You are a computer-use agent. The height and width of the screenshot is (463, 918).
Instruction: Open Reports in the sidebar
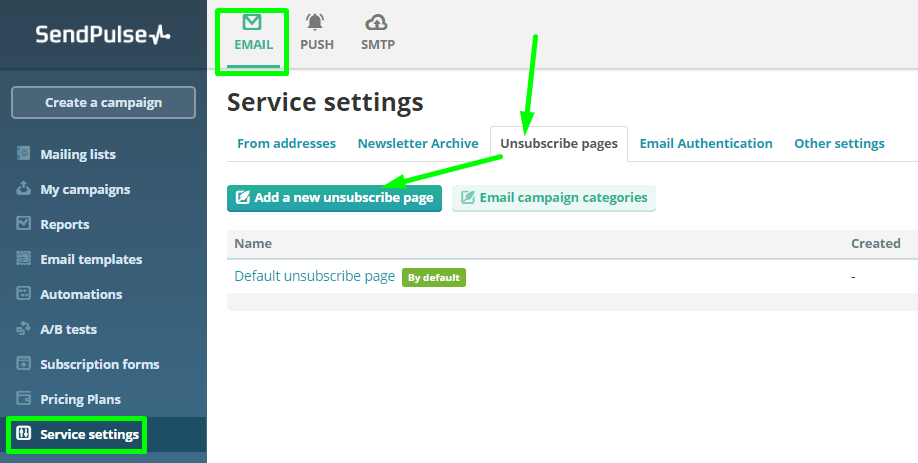(x=65, y=224)
